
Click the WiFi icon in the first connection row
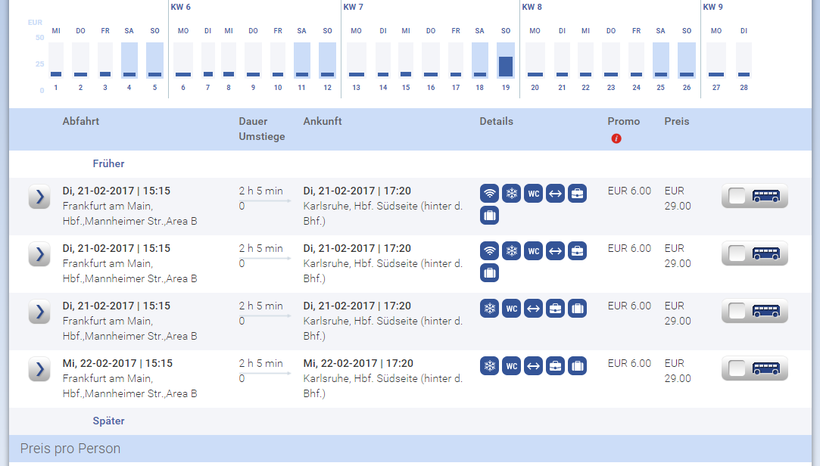[x=489, y=194]
